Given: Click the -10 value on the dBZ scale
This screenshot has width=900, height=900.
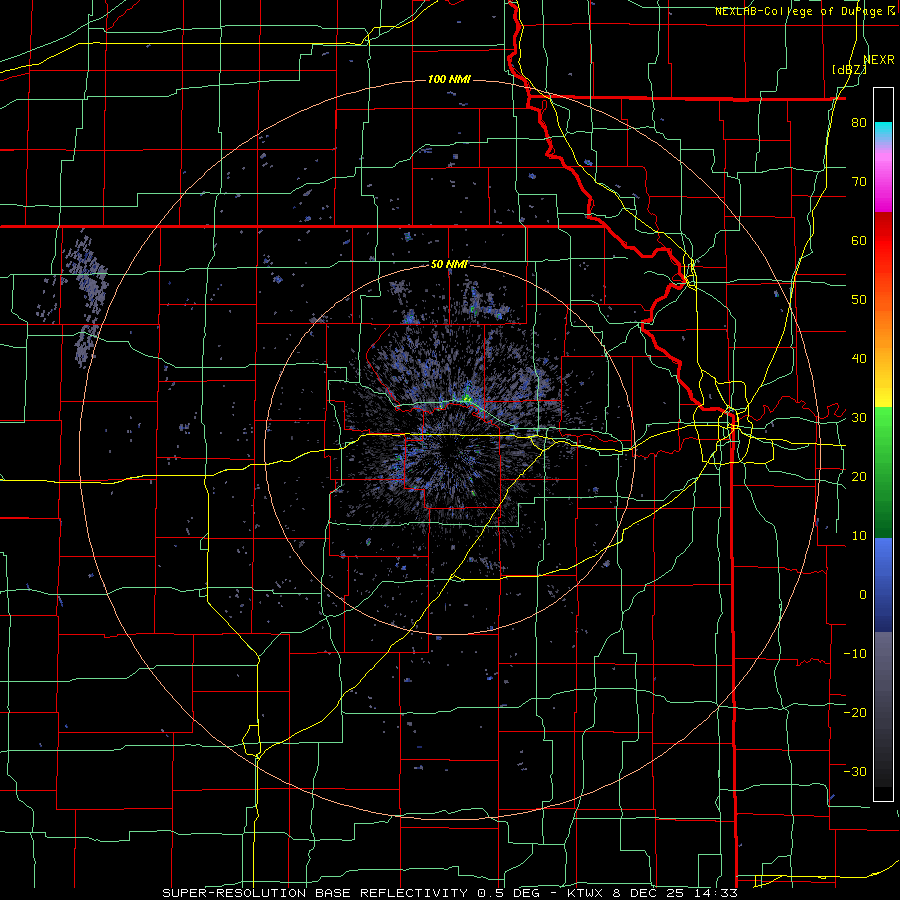Looking at the screenshot, I should (x=855, y=654).
